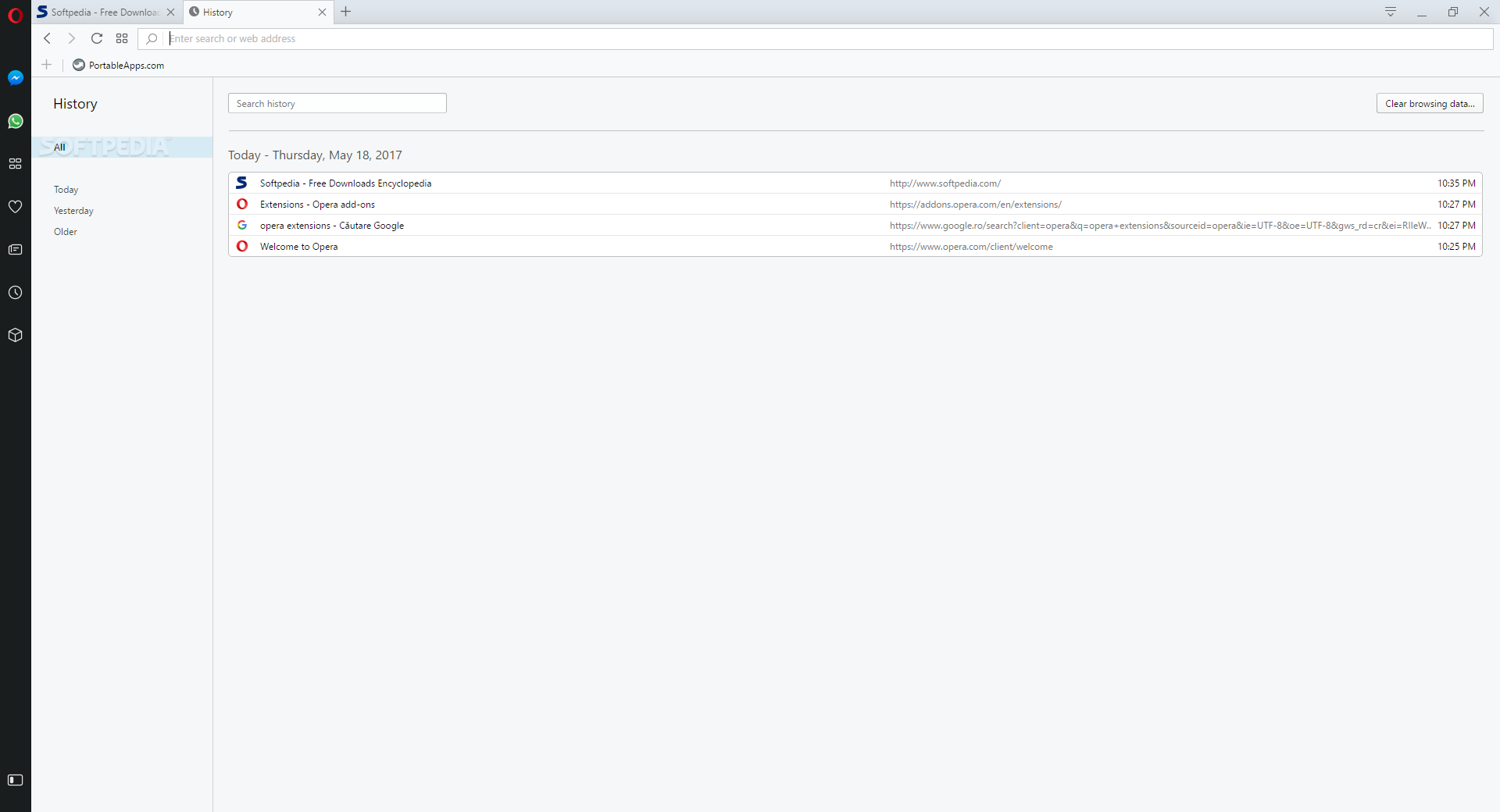Reload the current page
The image size is (1500, 812).
click(x=97, y=38)
